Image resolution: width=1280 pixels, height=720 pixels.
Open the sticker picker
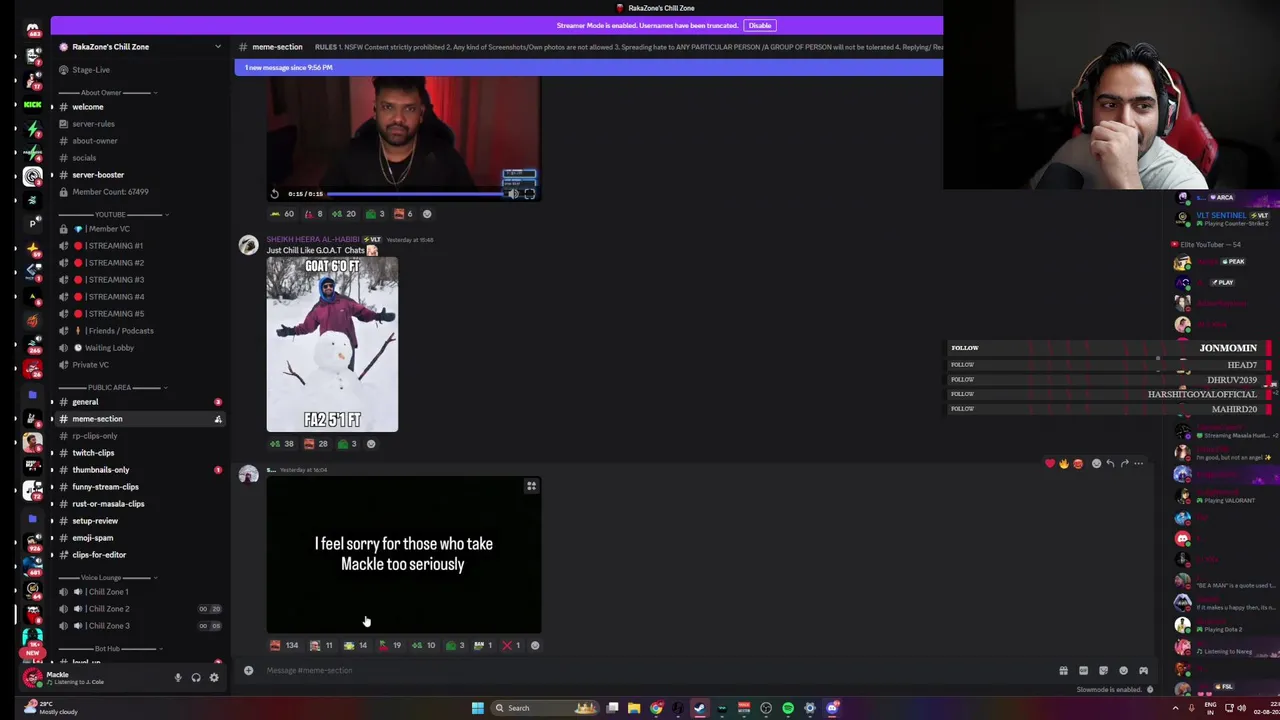pos(1103,671)
